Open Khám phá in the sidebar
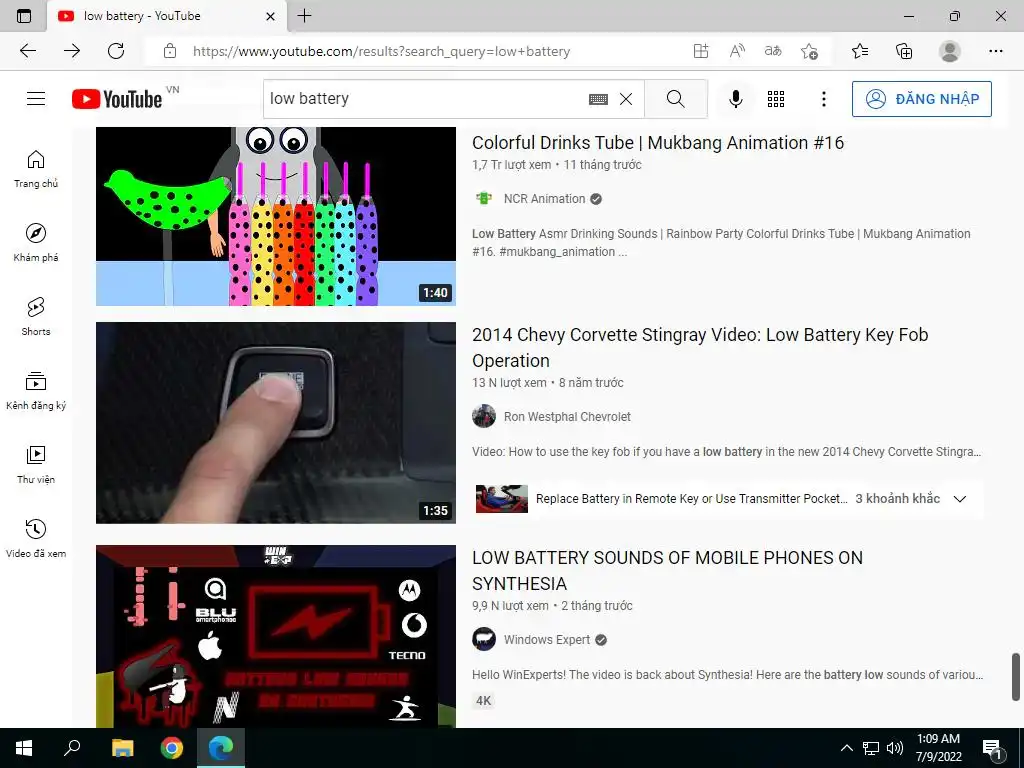1024x768 pixels. [36, 243]
